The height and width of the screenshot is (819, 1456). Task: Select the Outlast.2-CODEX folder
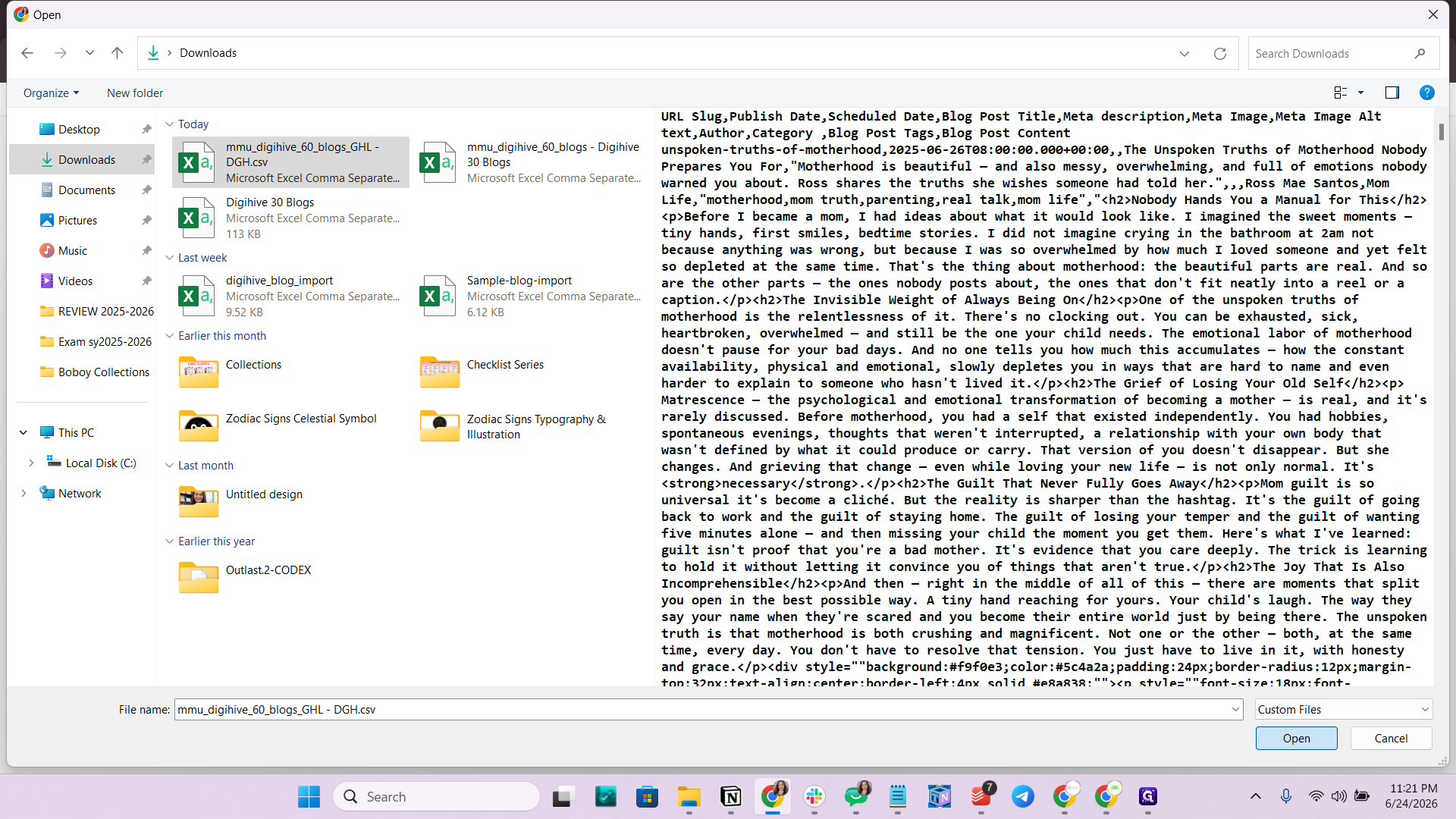(x=291, y=578)
